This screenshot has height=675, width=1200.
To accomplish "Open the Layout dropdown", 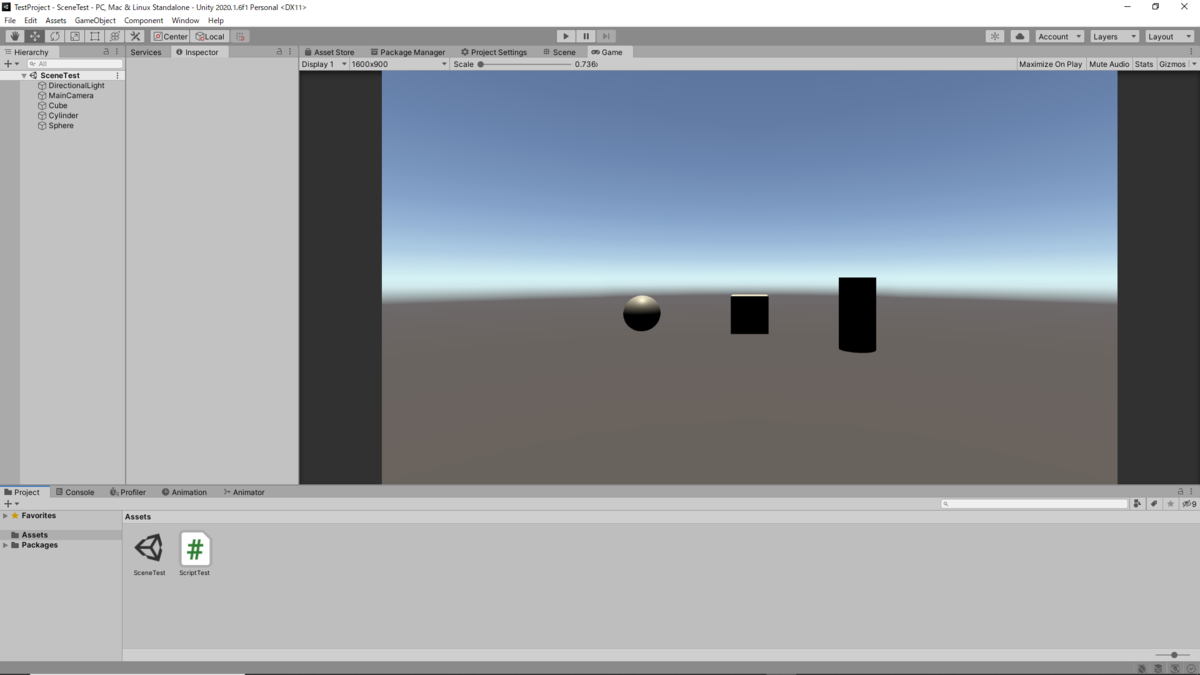I will 1169,36.
